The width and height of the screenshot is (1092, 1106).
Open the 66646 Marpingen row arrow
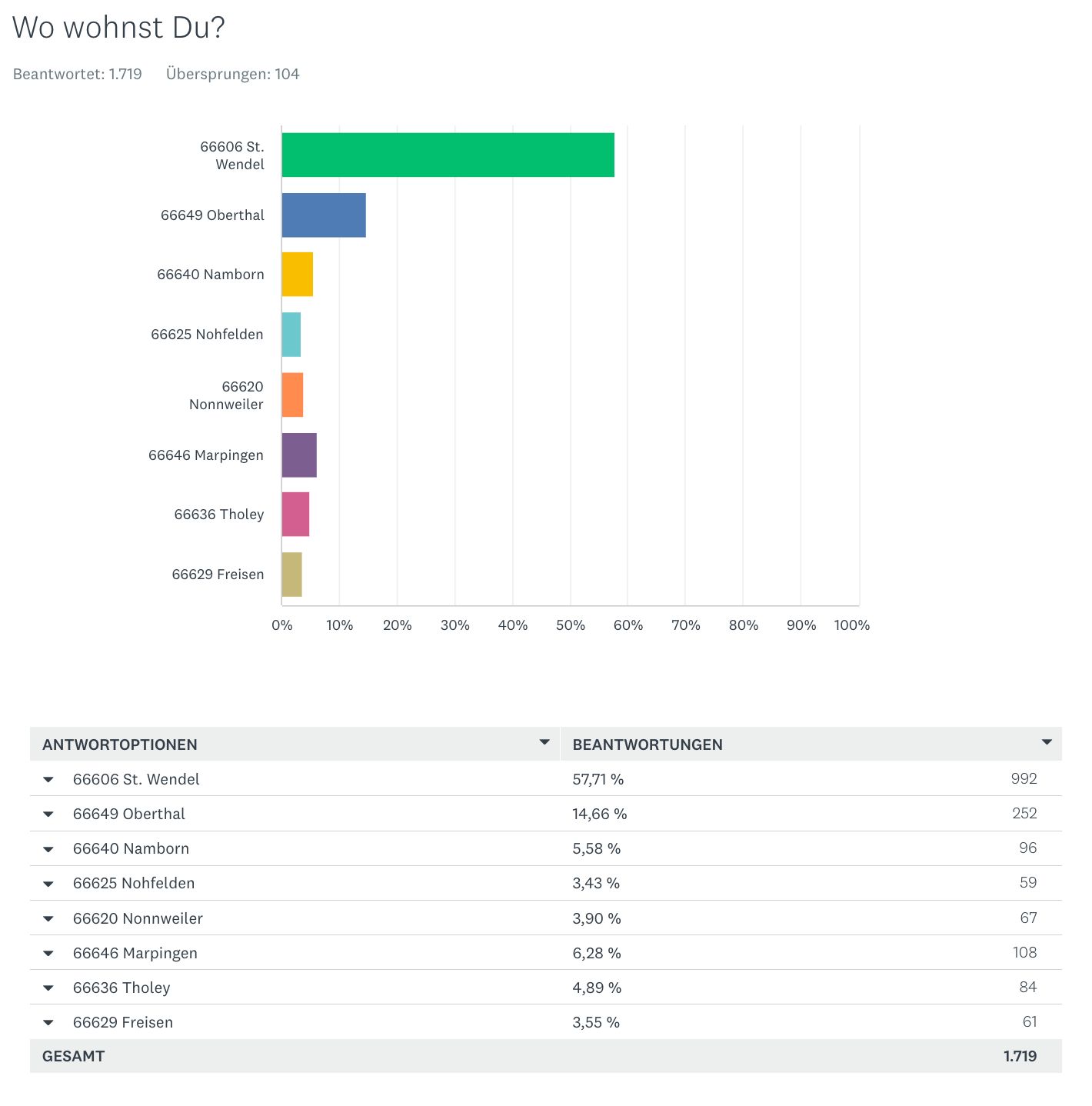[48, 954]
